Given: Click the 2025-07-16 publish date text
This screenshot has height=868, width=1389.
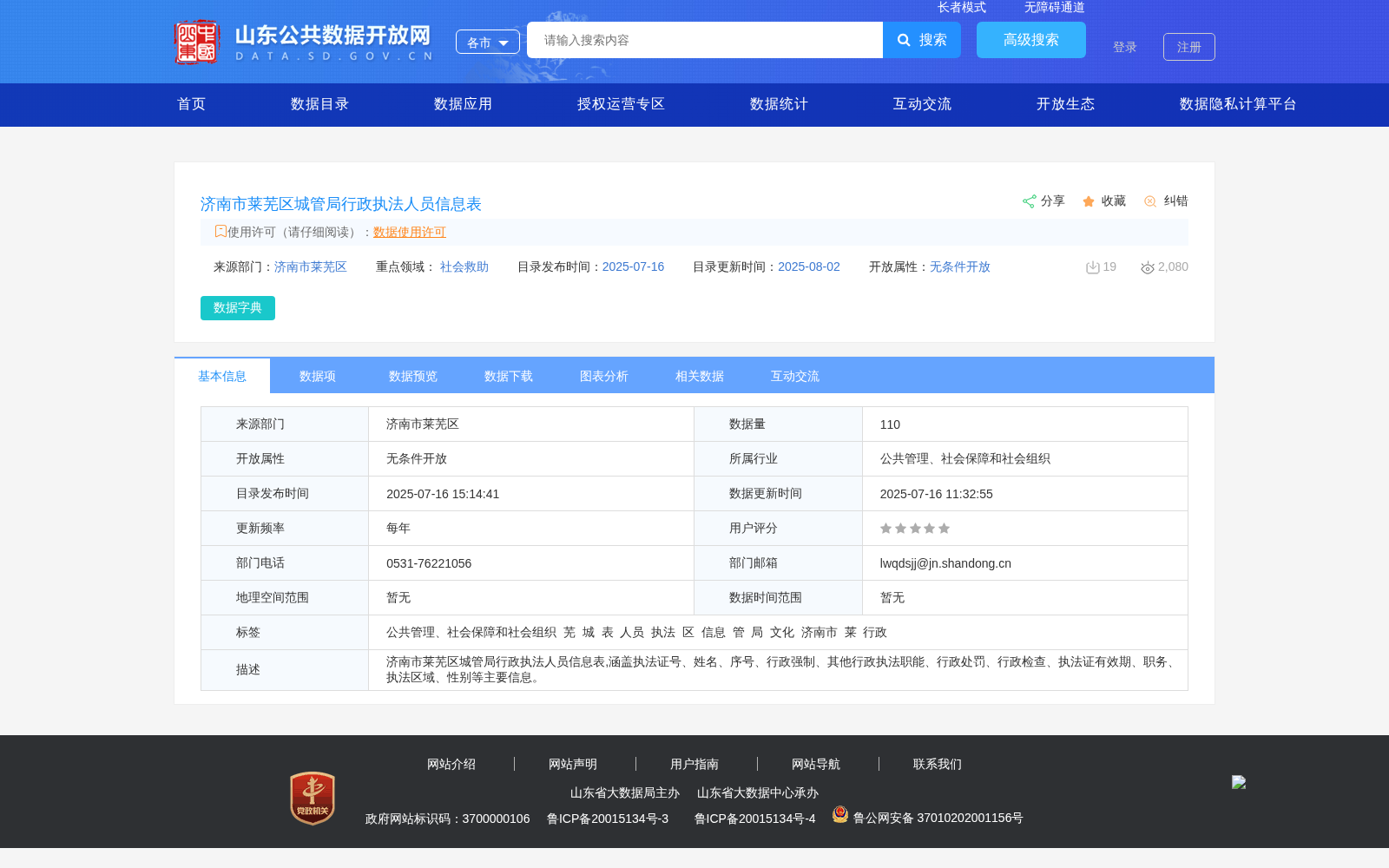Looking at the screenshot, I should [x=633, y=266].
